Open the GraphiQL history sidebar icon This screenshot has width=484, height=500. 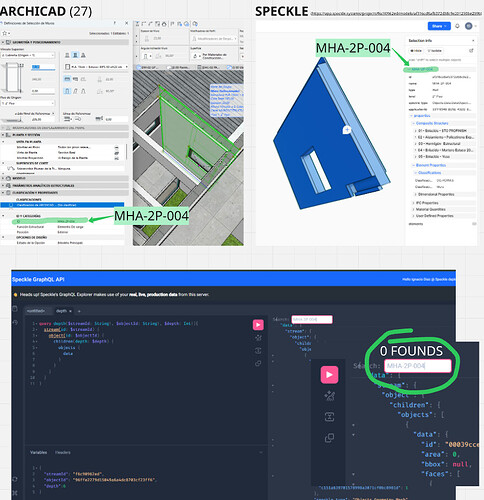point(15,322)
